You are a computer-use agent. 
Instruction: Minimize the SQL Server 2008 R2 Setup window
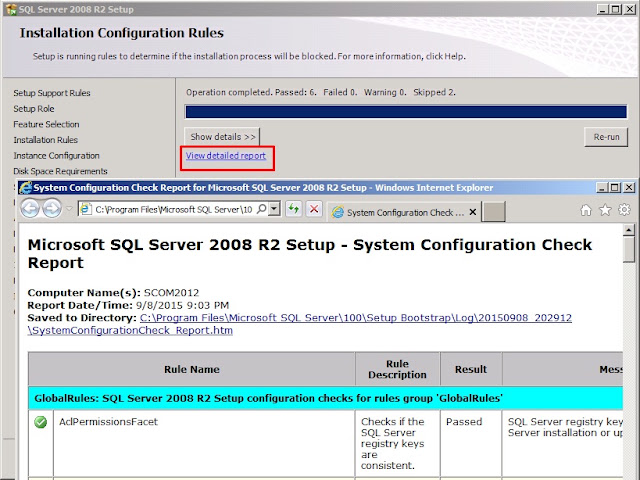[603, 9]
